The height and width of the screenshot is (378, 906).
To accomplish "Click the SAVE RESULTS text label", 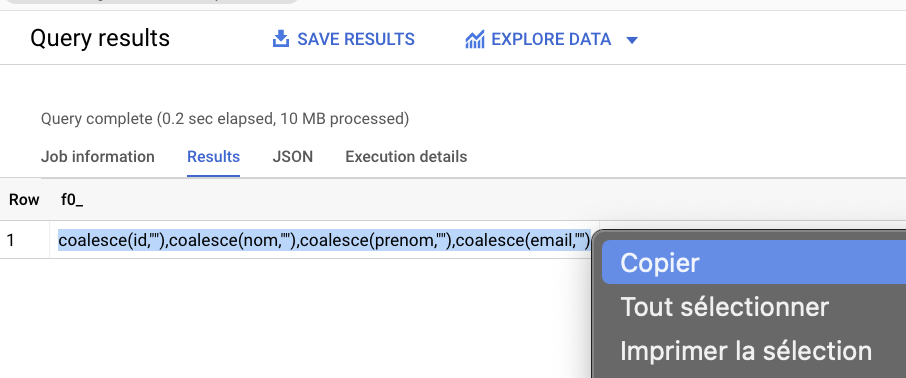I will pos(356,39).
